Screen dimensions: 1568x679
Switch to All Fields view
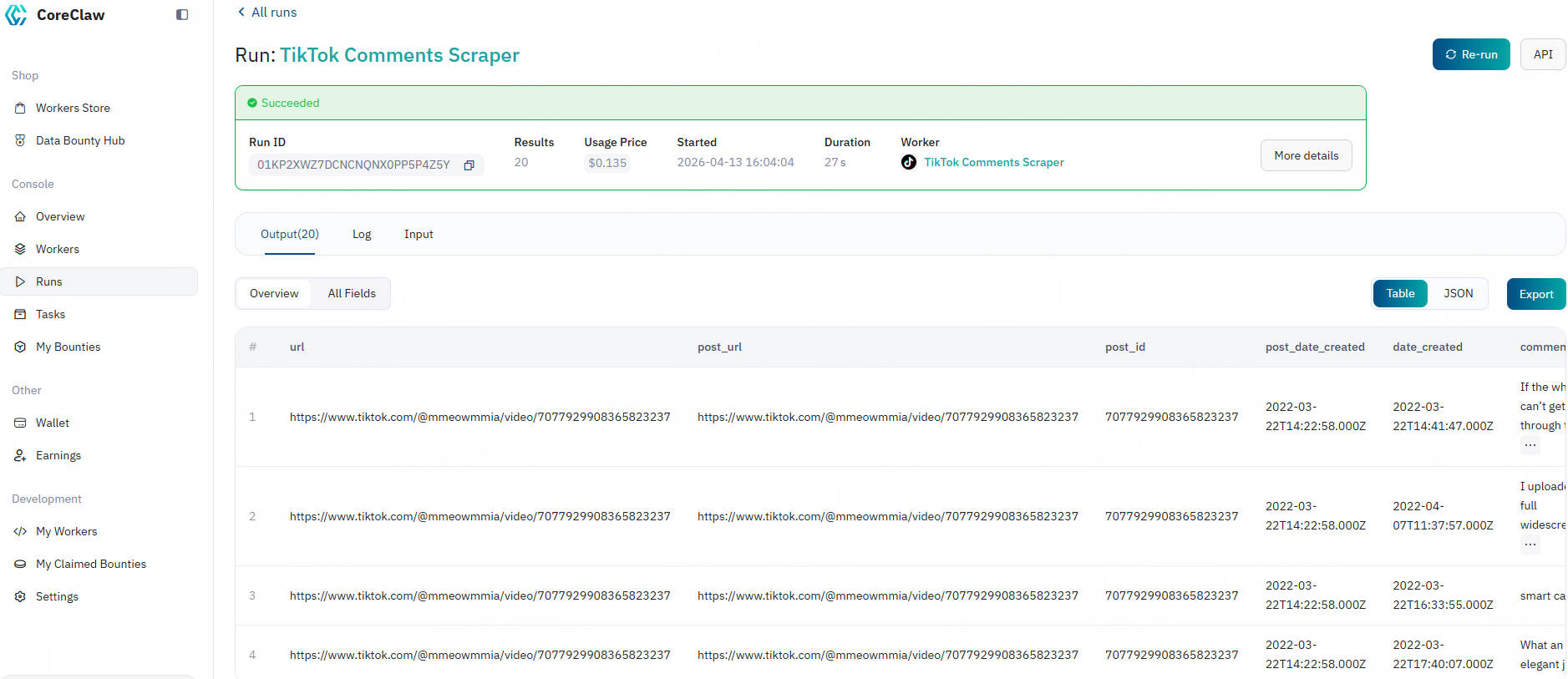point(352,293)
